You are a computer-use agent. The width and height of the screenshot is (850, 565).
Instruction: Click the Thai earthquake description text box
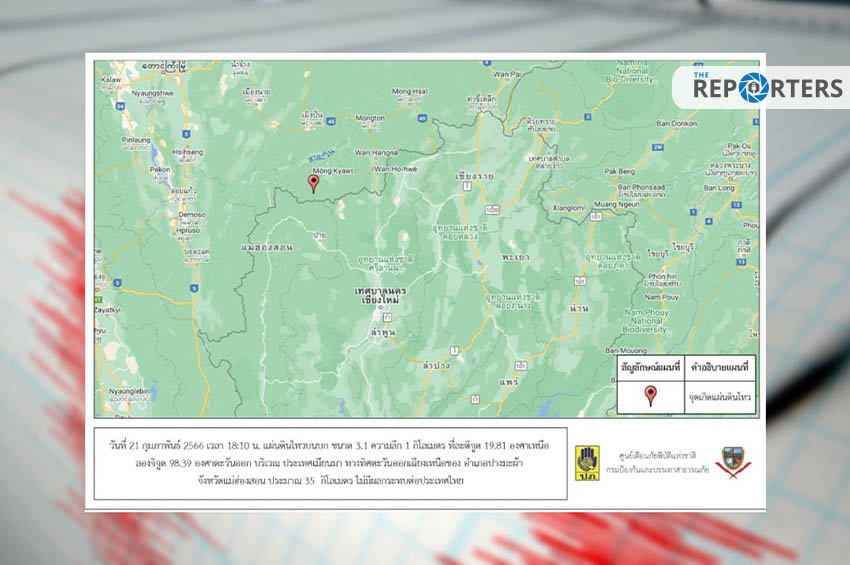330,463
